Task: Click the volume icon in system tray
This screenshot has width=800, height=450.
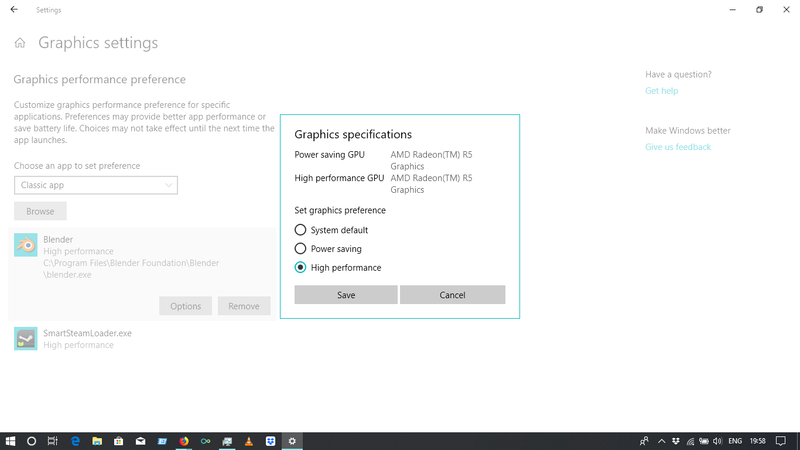Action: pos(717,441)
